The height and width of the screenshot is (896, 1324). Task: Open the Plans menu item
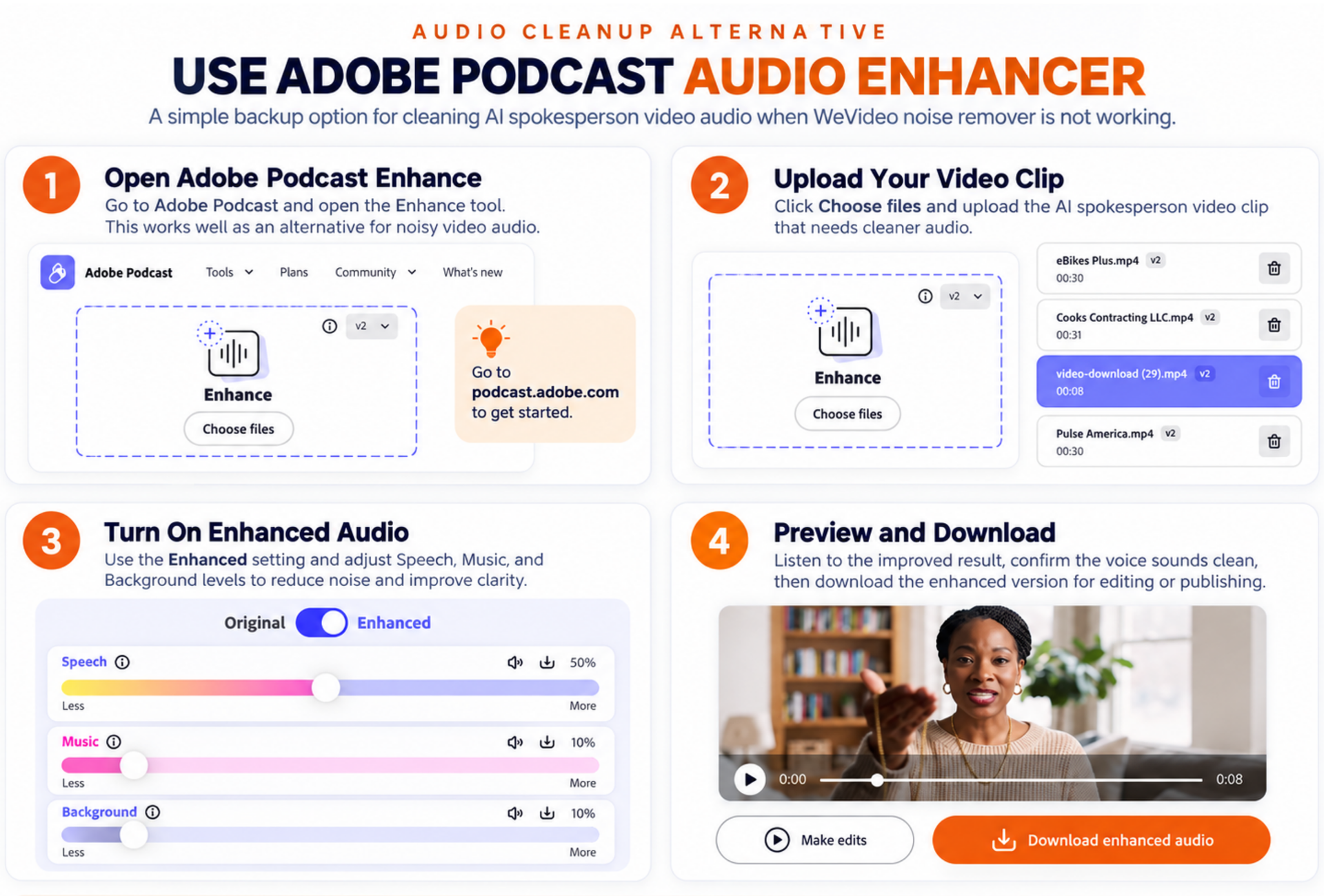click(294, 272)
